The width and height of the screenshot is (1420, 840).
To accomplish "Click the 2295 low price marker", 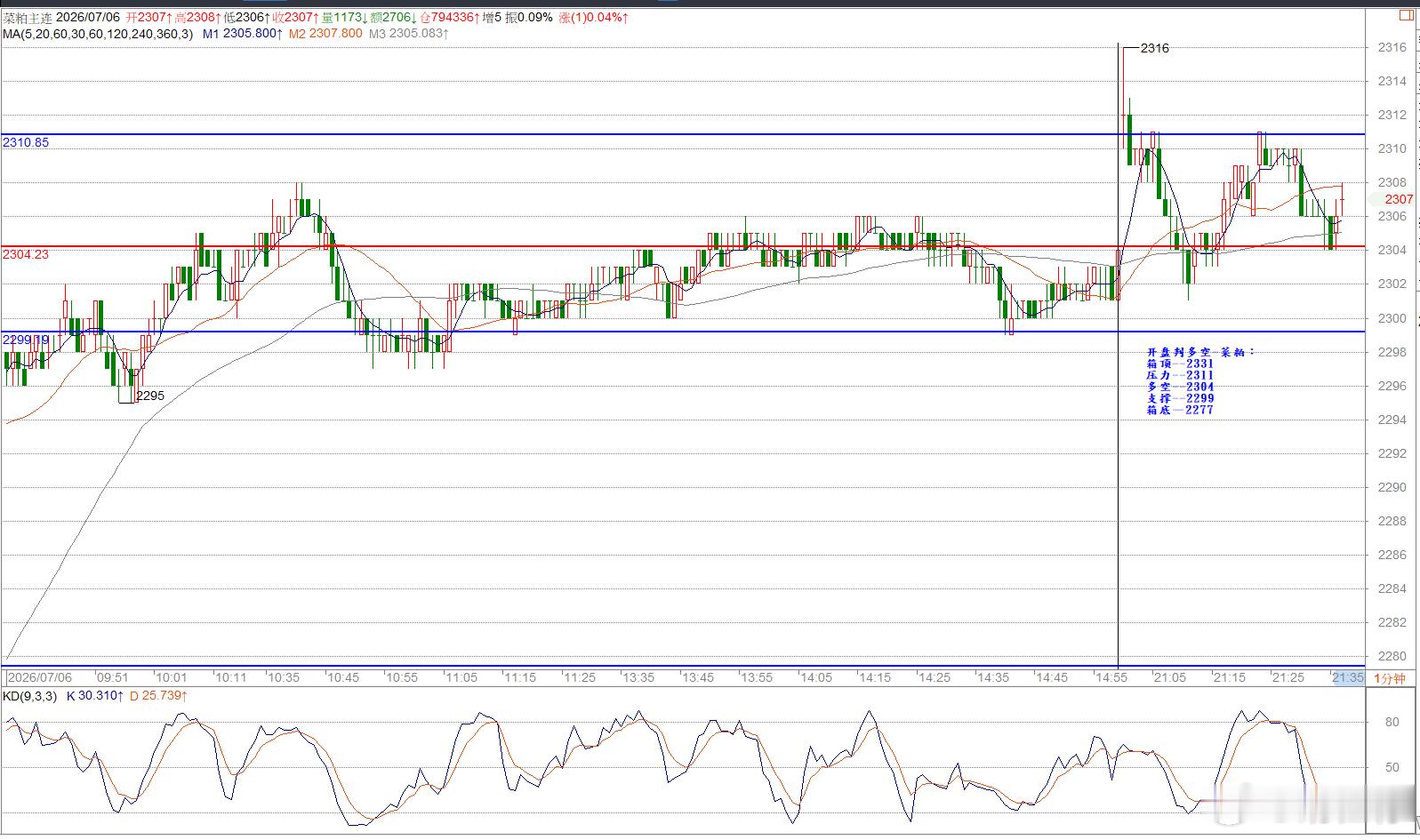I will 150,396.
